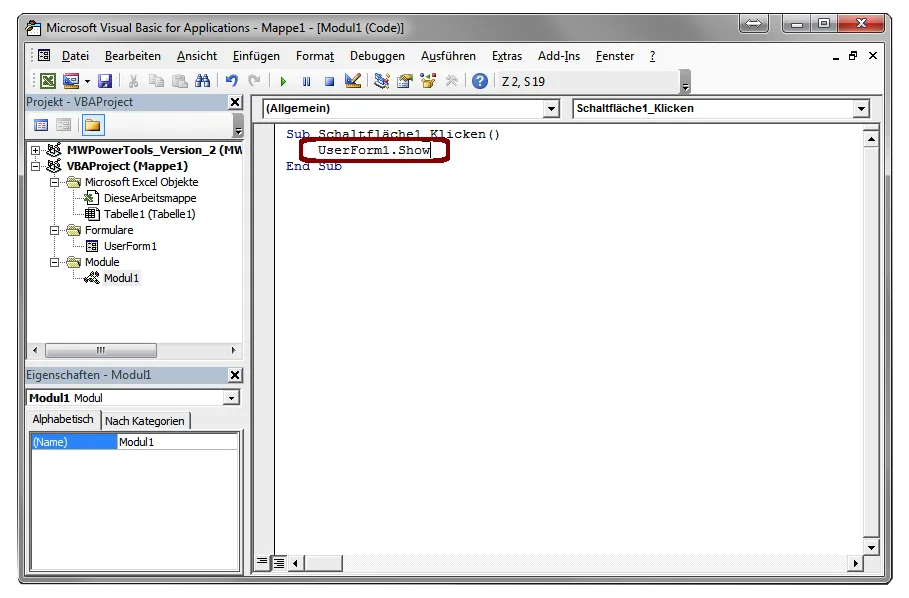Image resolution: width=909 pixels, height=598 pixels.
Task: Open the Object Browser icon
Action: point(429,81)
